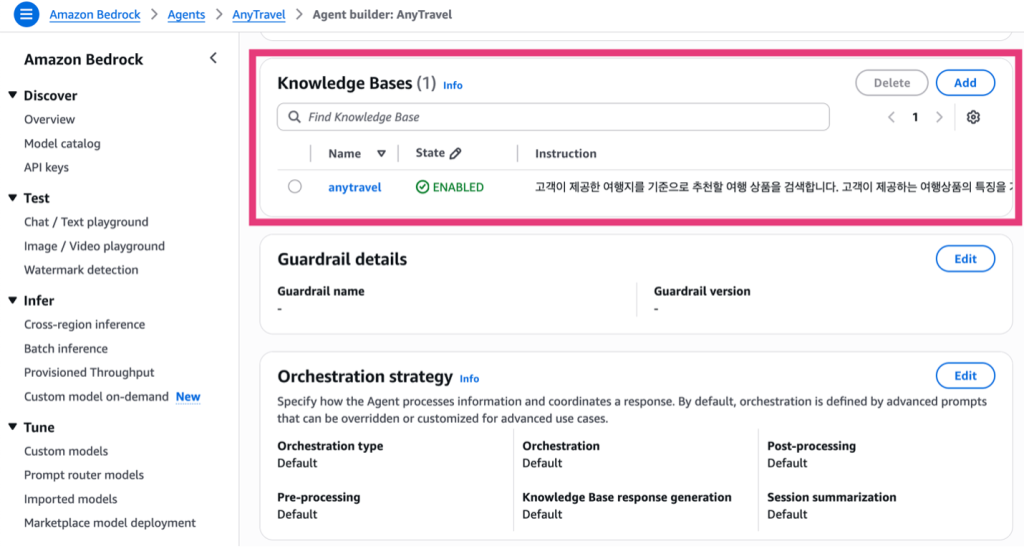Go to previous page of Knowledge Bases

[x=891, y=117]
